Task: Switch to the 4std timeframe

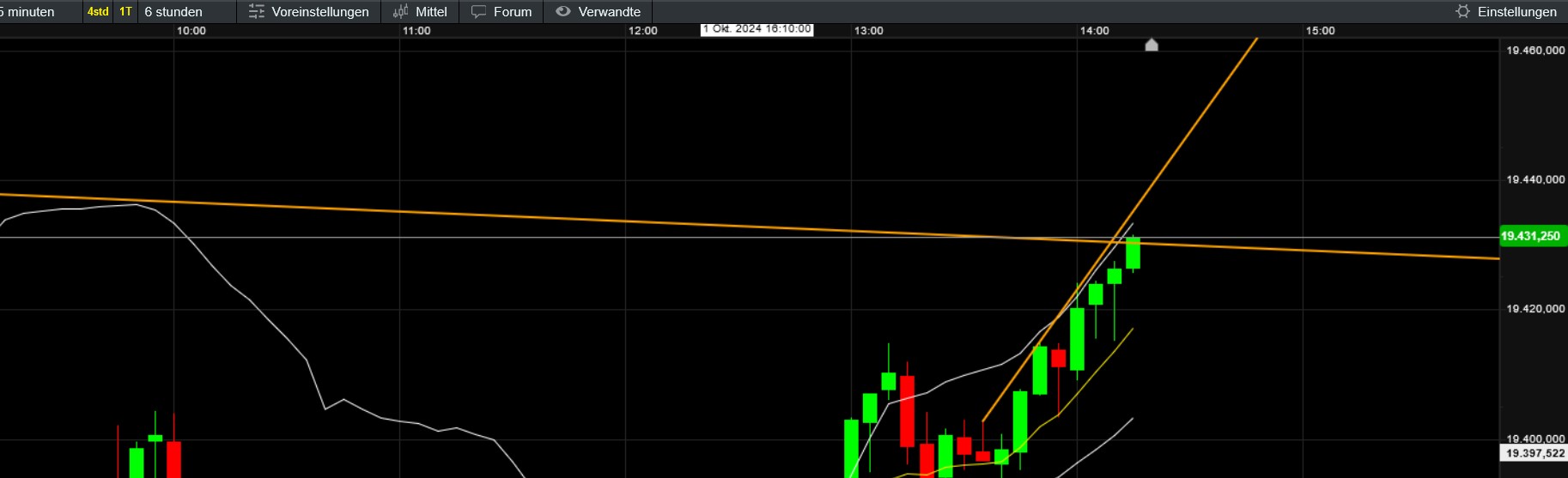Action: 98,12
